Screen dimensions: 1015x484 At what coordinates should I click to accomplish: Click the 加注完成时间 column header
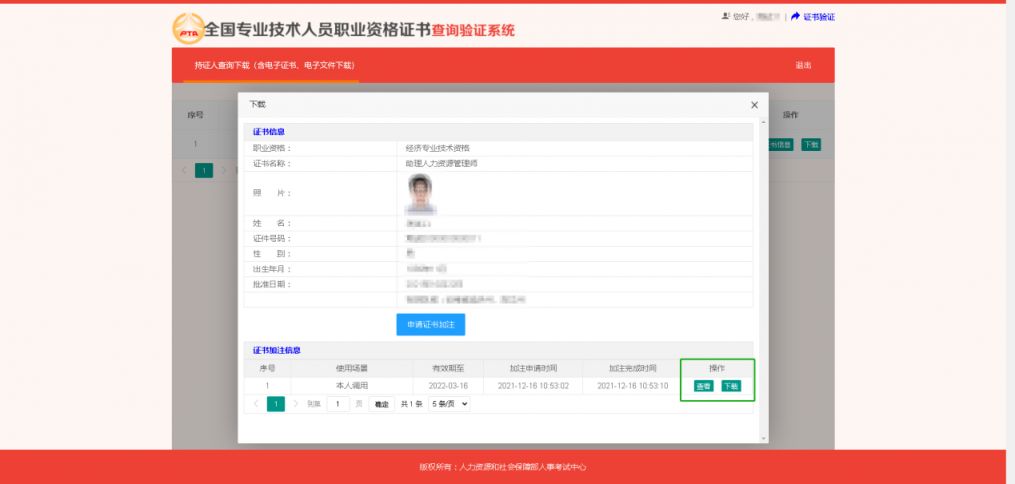[632, 368]
